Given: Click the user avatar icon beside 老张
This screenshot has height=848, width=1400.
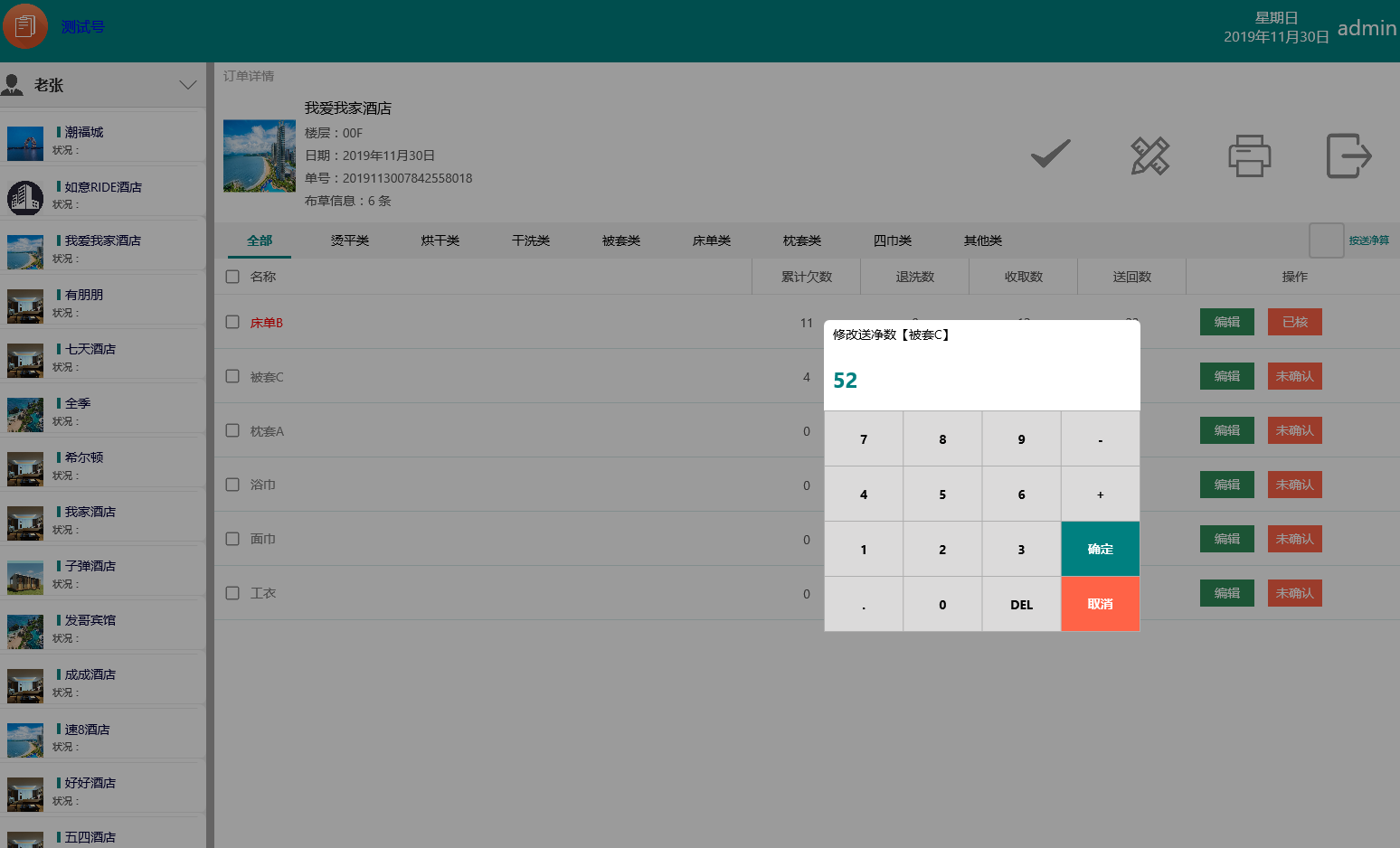Looking at the screenshot, I should pos(13,85).
